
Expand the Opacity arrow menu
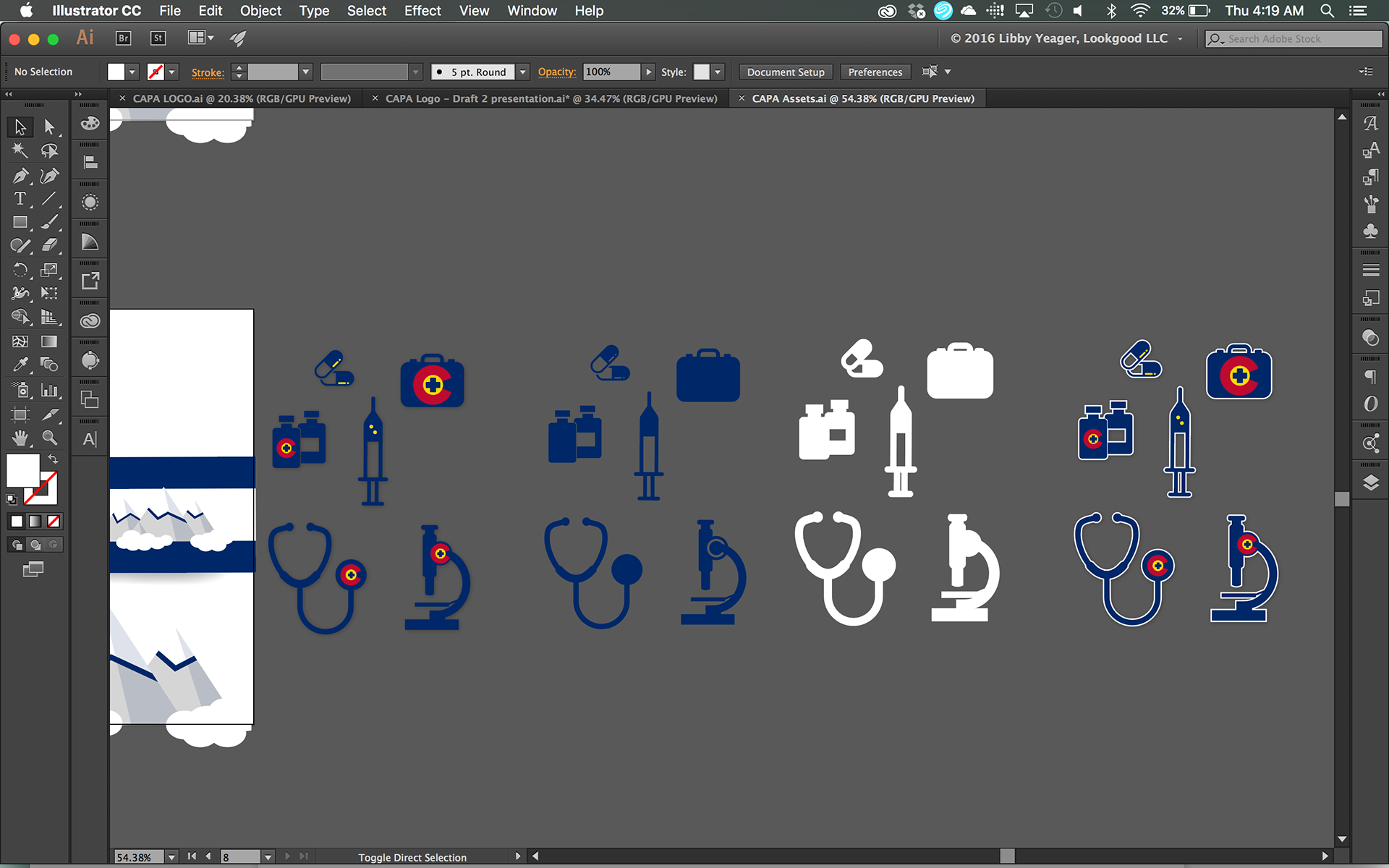pyautogui.click(x=649, y=72)
